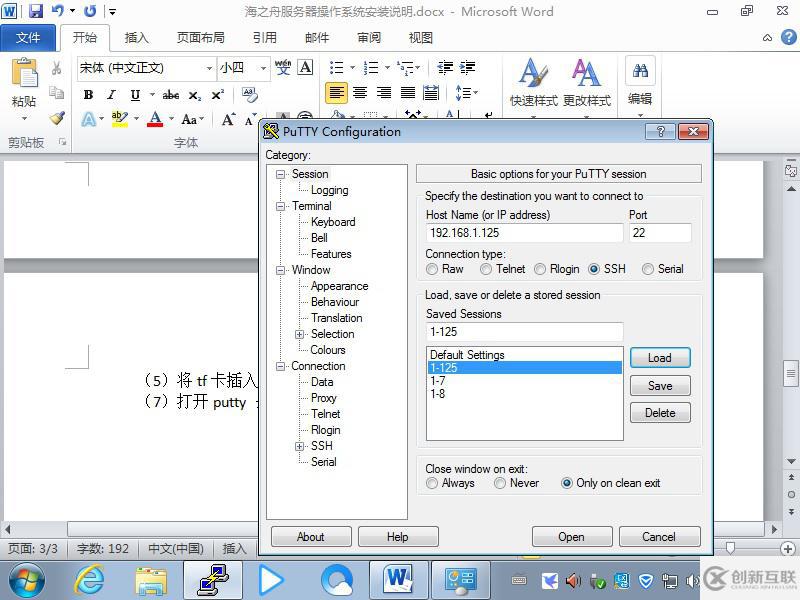Open the PuTTY taskbar icon
The height and width of the screenshot is (600, 800).
point(213,581)
